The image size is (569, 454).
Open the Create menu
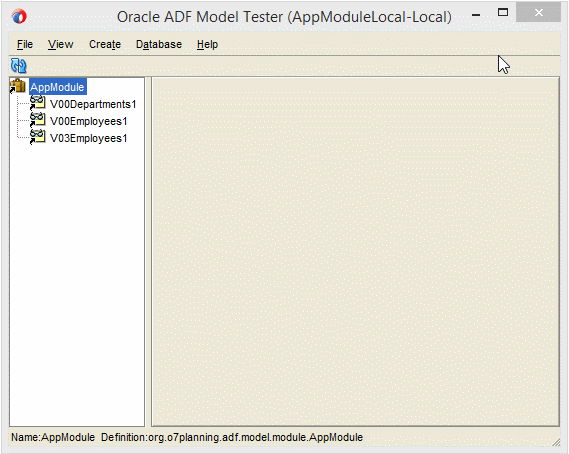[105, 44]
